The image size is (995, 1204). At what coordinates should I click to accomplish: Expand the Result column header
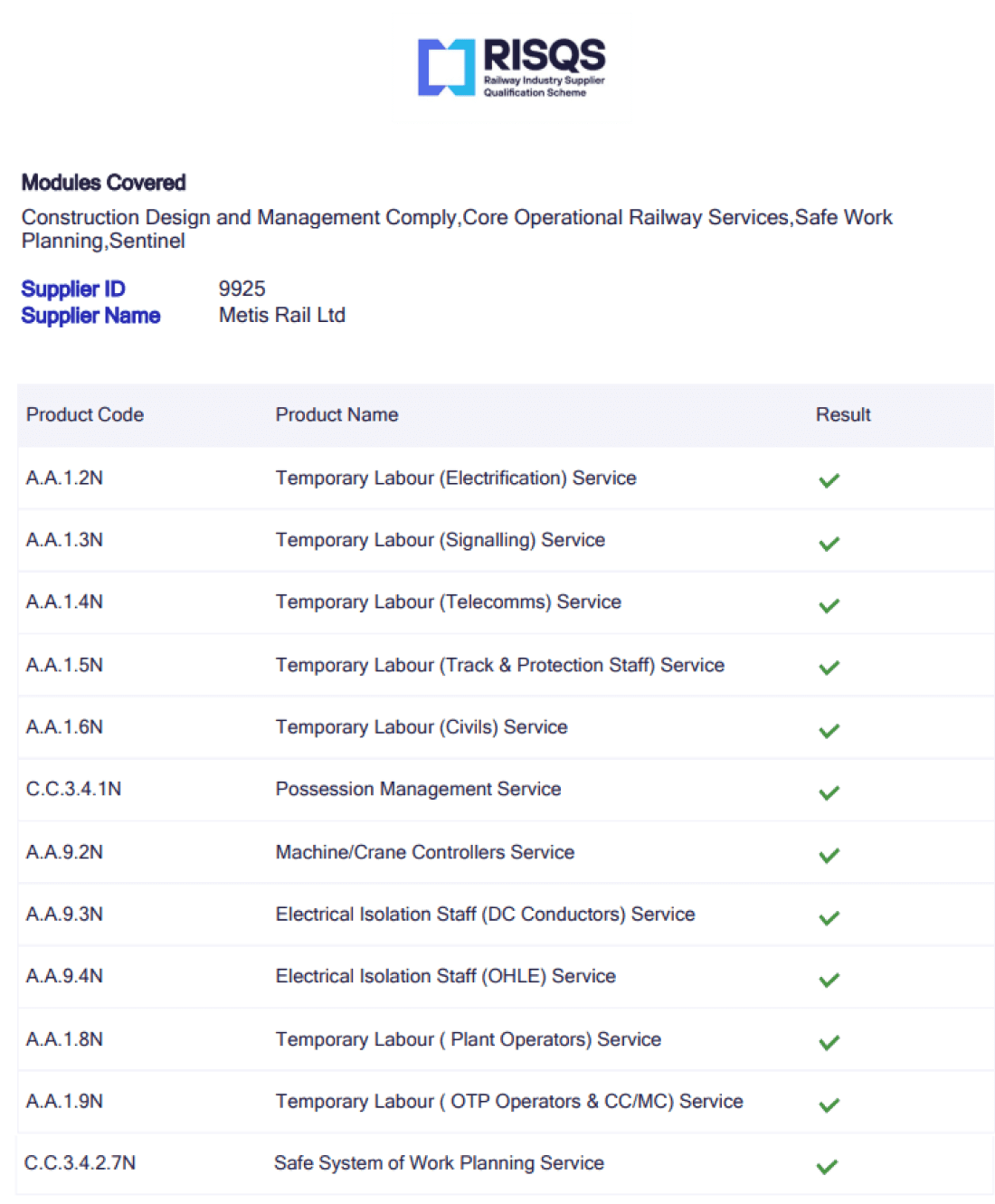(x=843, y=414)
